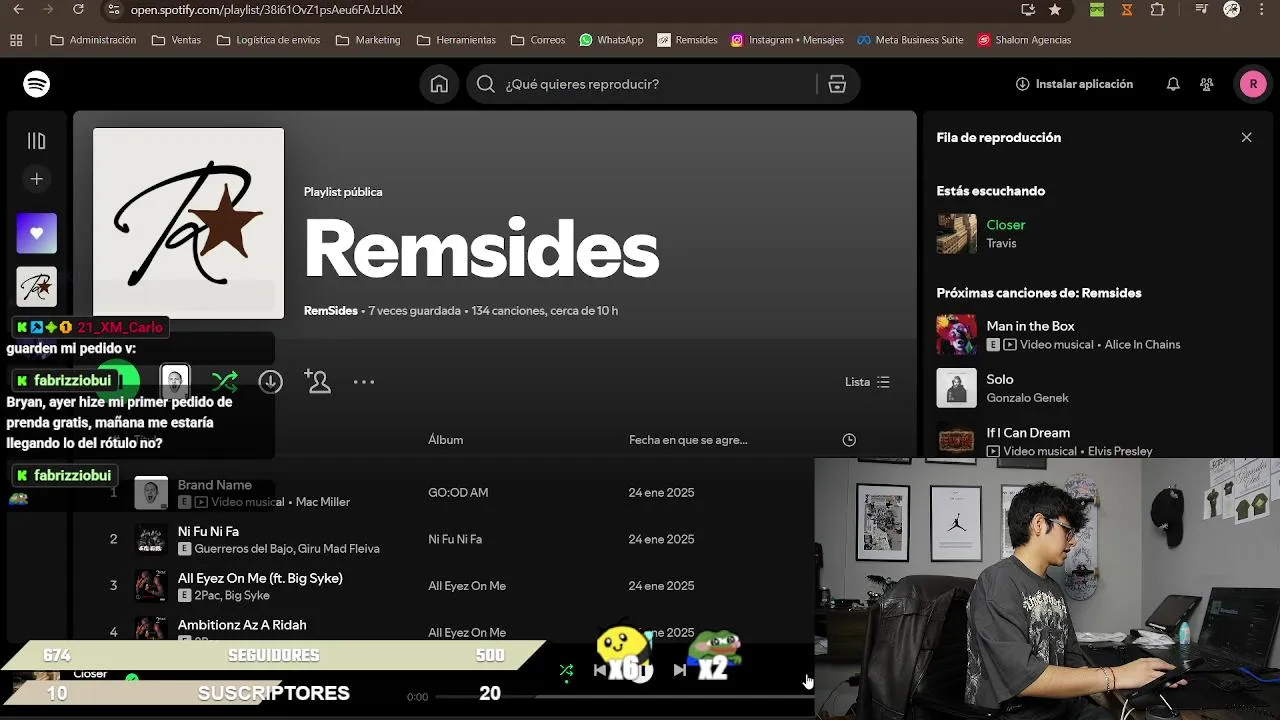
Task: Click Instalar aplicación
Action: tap(1074, 84)
